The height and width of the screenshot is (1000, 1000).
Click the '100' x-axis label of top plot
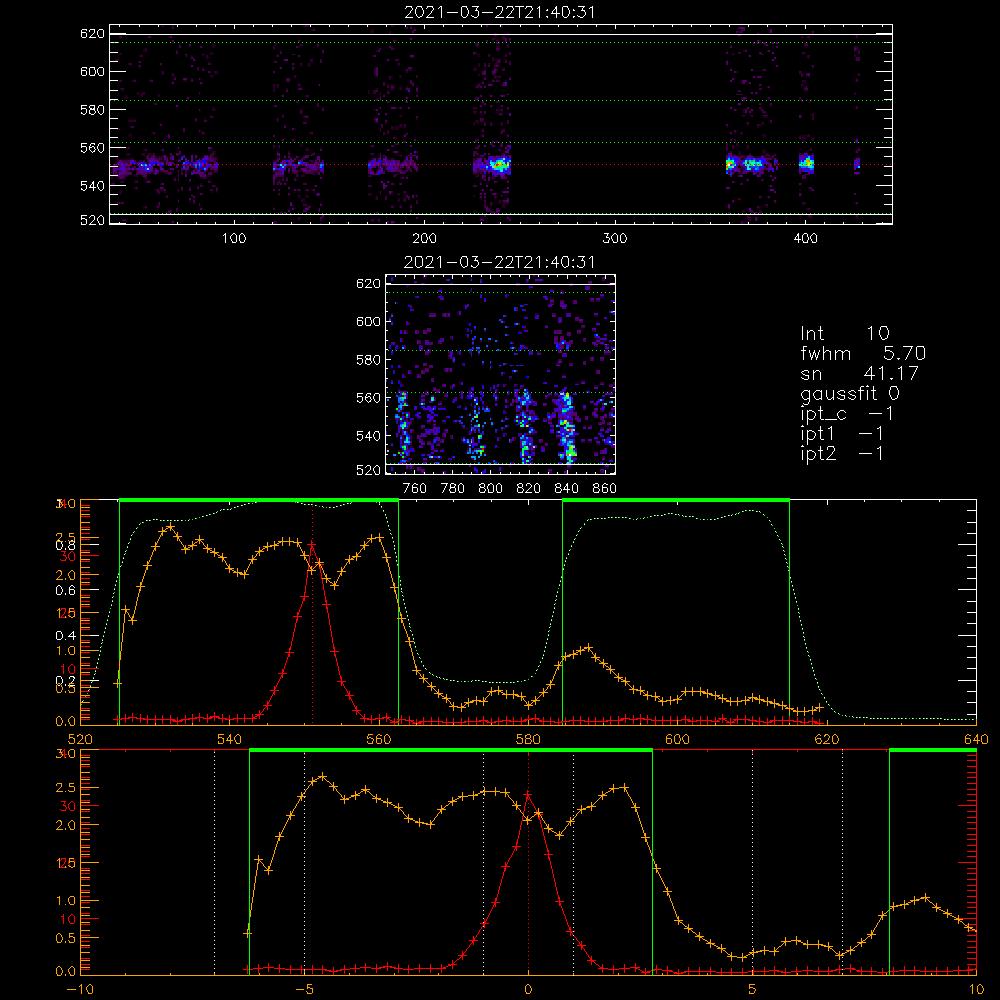click(233, 239)
